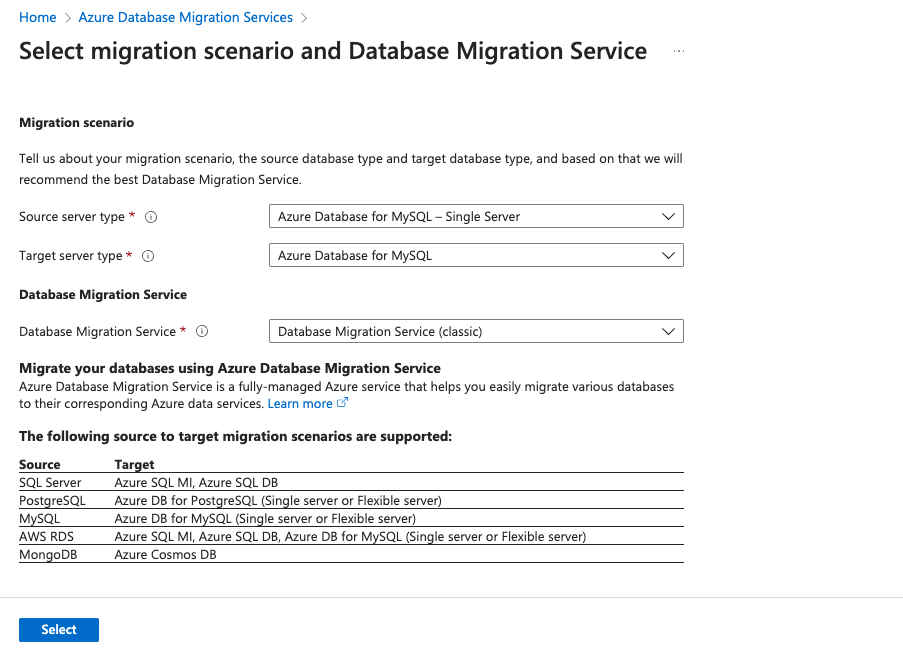903x652 pixels.
Task: Open Database Migration Service (classic) dropdown
Action: (476, 331)
